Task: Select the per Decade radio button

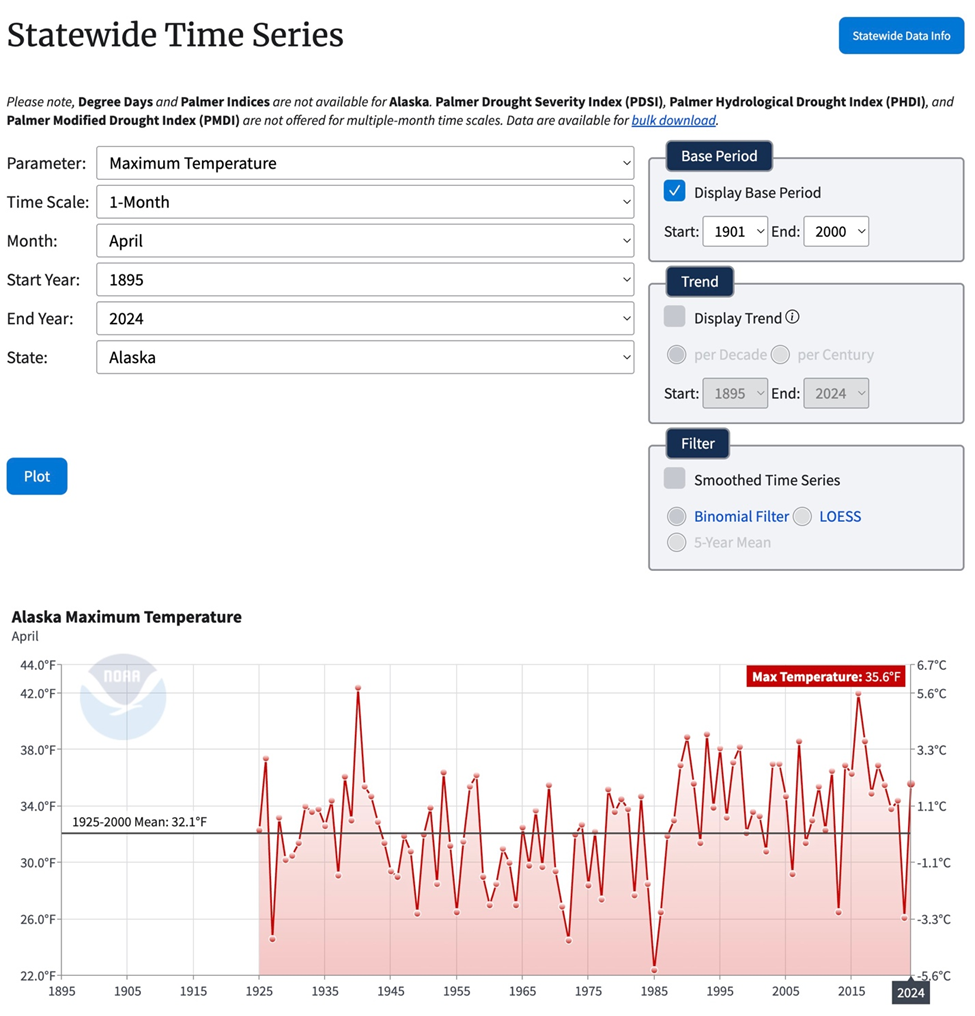Action: 677,354
